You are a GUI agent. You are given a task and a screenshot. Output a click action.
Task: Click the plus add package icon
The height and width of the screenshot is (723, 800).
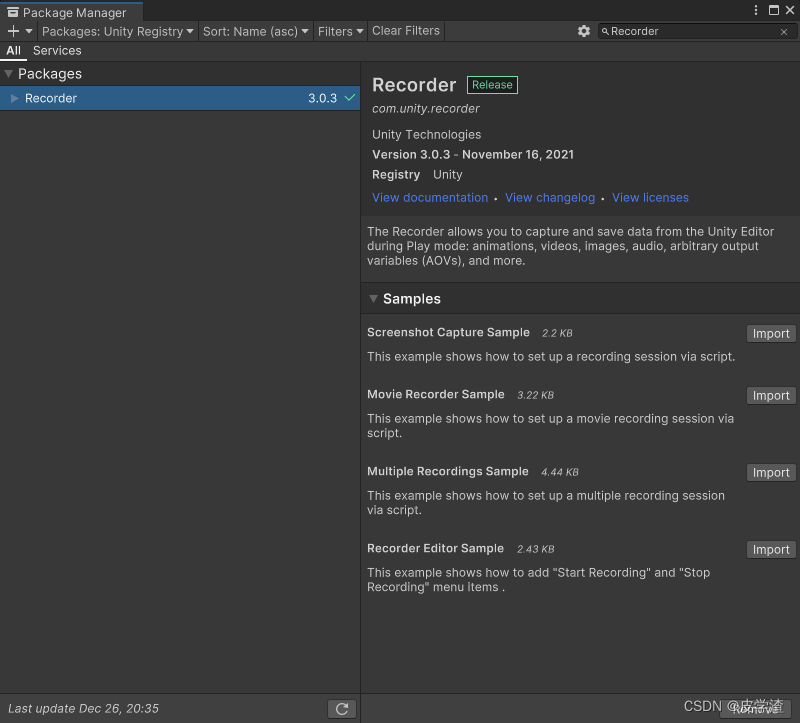click(x=13, y=31)
